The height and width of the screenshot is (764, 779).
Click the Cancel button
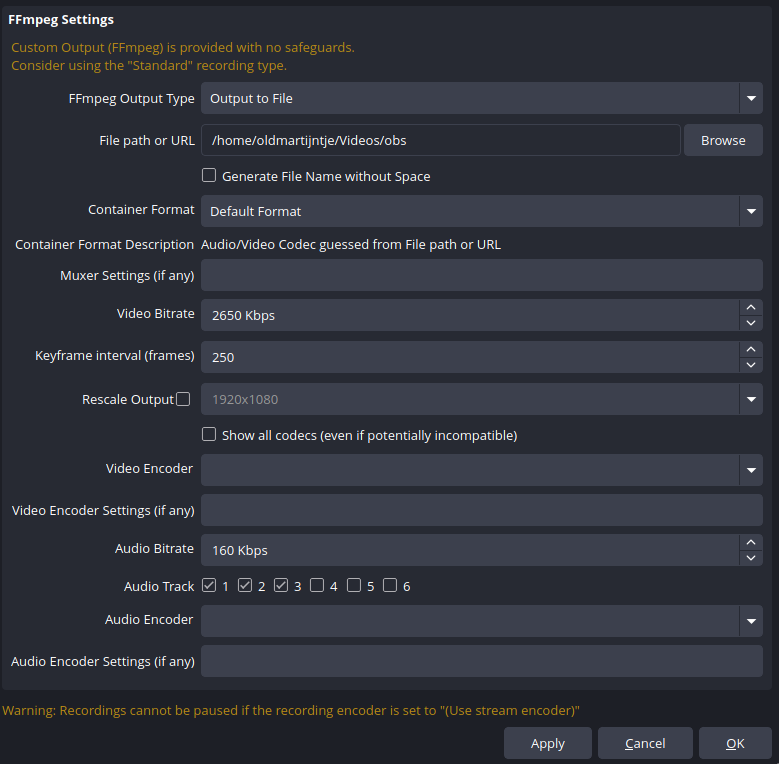[645, 743]
